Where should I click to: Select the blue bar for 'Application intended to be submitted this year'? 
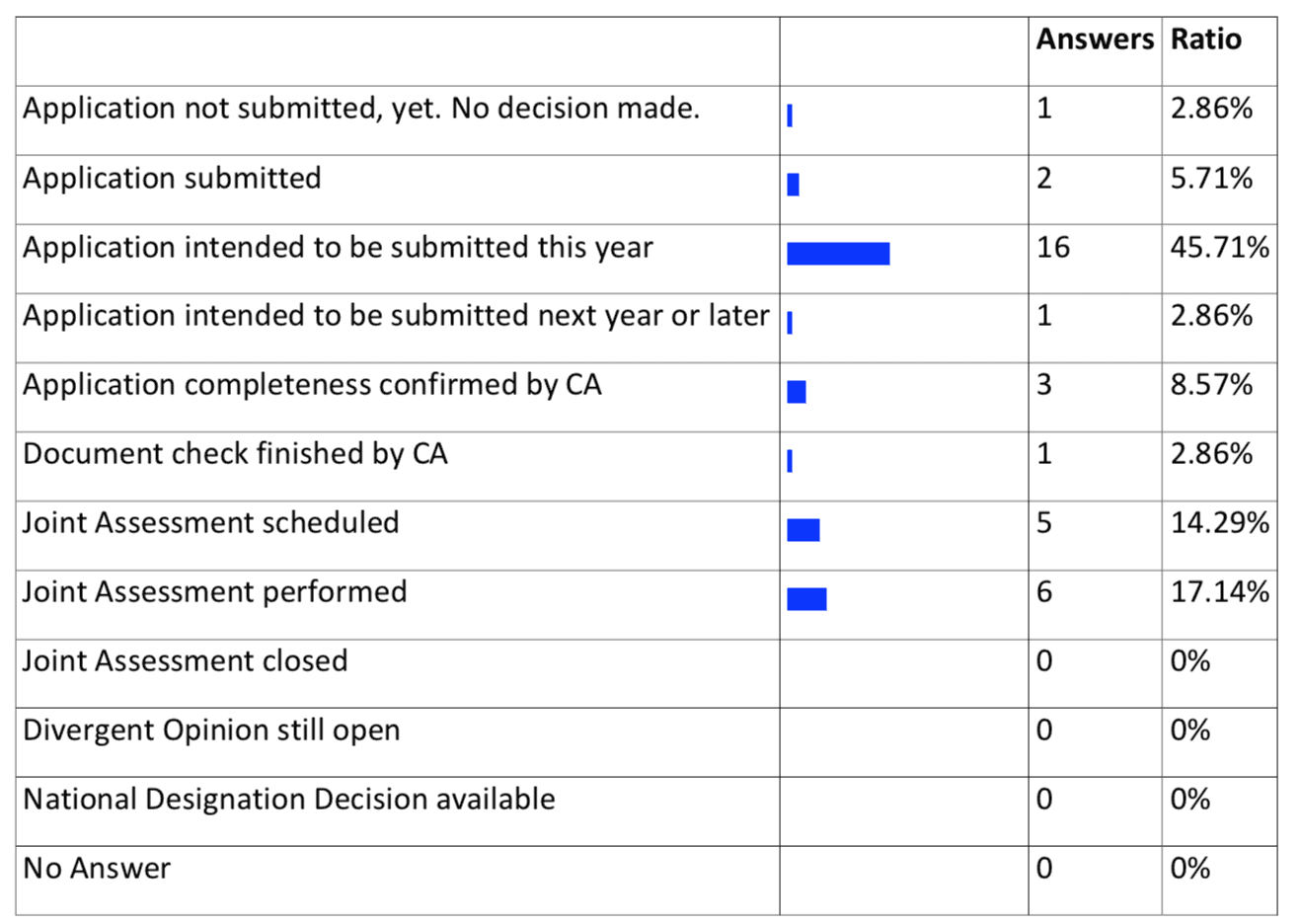pyautogui.click(x=838, y=254)
